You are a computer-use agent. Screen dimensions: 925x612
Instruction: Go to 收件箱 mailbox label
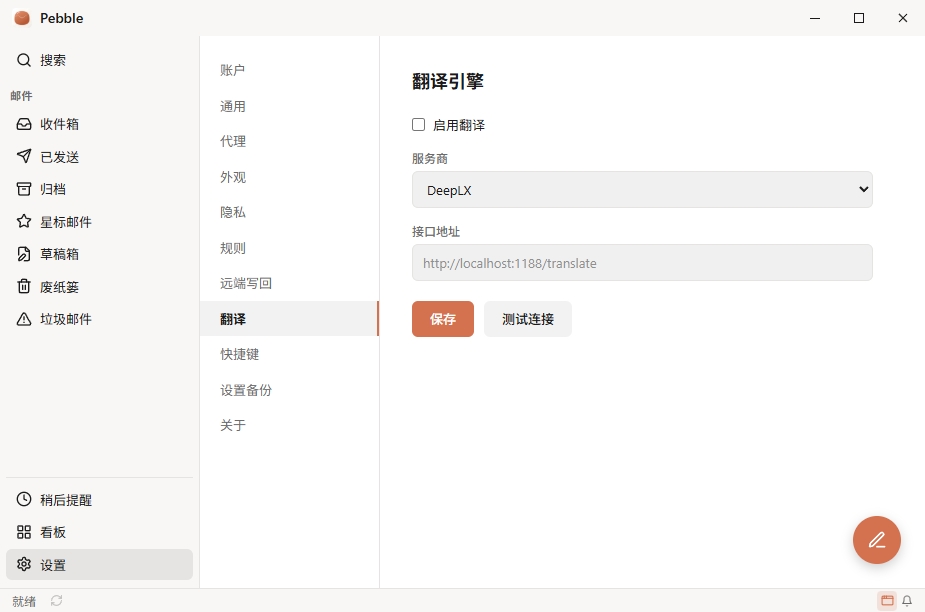[x=60, y=124]
